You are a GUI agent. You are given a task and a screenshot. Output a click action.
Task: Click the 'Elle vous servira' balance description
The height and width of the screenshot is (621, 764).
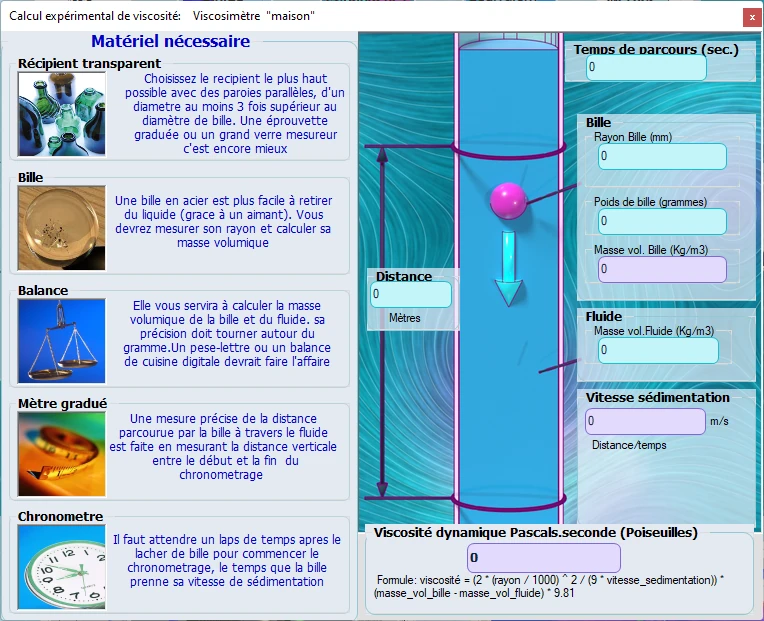point(227,334)
